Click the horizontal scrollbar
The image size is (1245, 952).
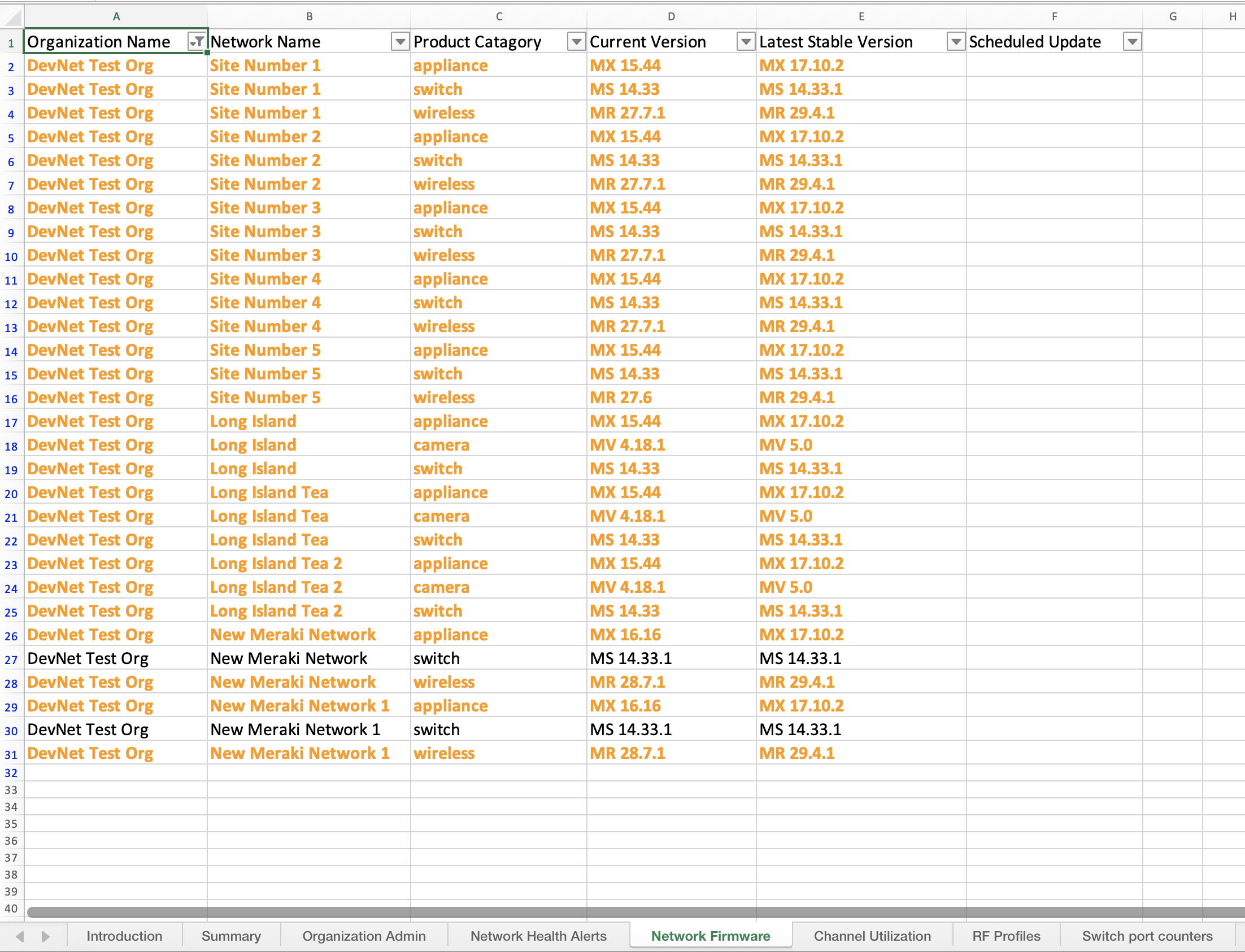coord(624,912)
